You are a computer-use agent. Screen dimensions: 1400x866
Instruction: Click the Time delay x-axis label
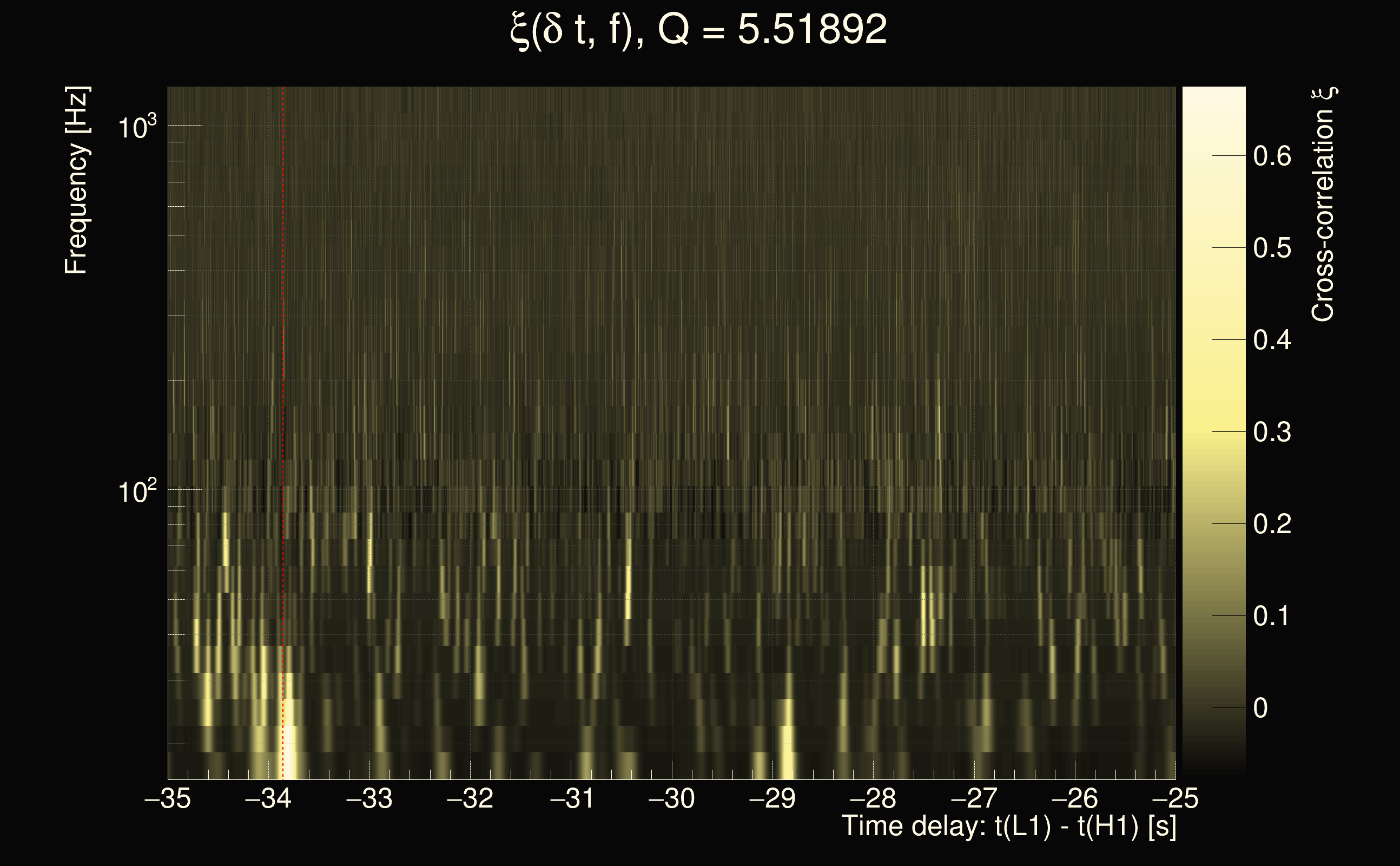[x=1008, y=826]
